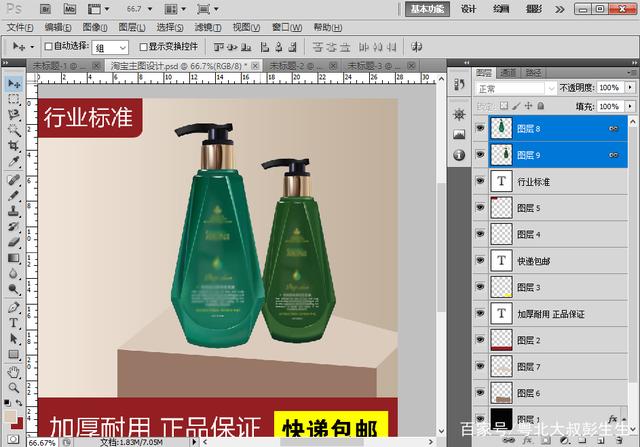Toggle visibility of 快递包邮 text layer
This screenshot has height=447, width=640.
point(480,260)
